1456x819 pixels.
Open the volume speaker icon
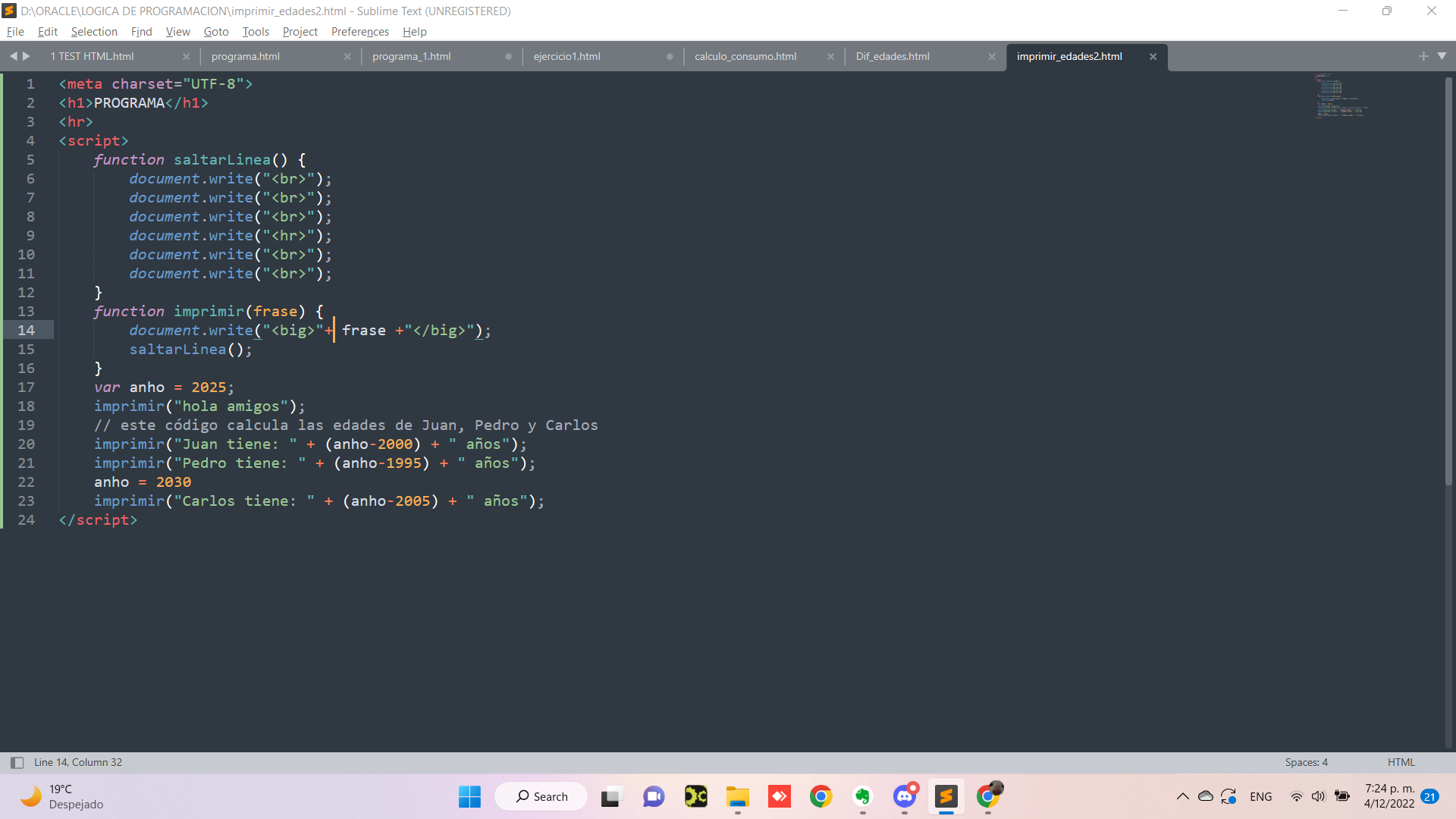(1319, 796)
